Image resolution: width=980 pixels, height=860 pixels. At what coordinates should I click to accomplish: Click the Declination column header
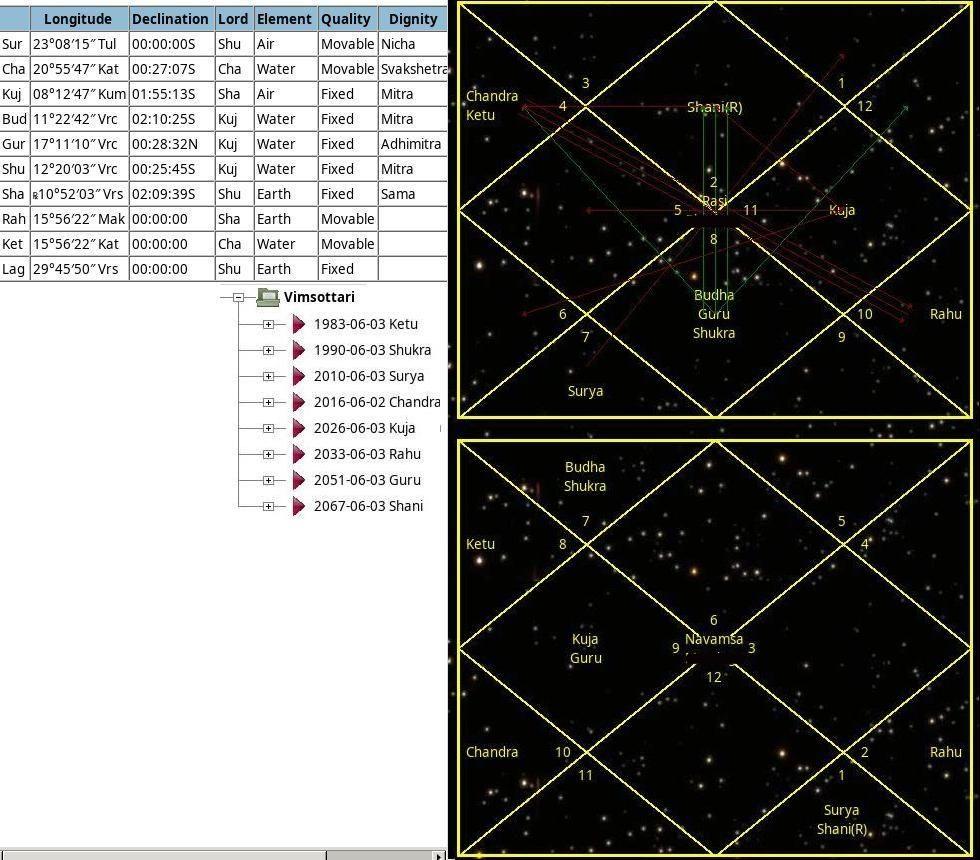(x=171, y=19)
